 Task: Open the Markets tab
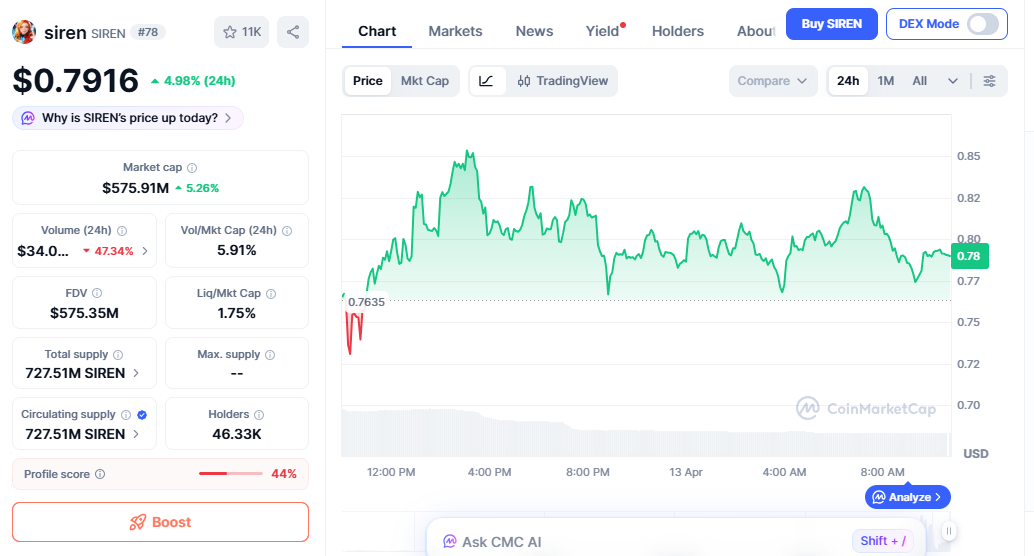[x=455, y=31]
